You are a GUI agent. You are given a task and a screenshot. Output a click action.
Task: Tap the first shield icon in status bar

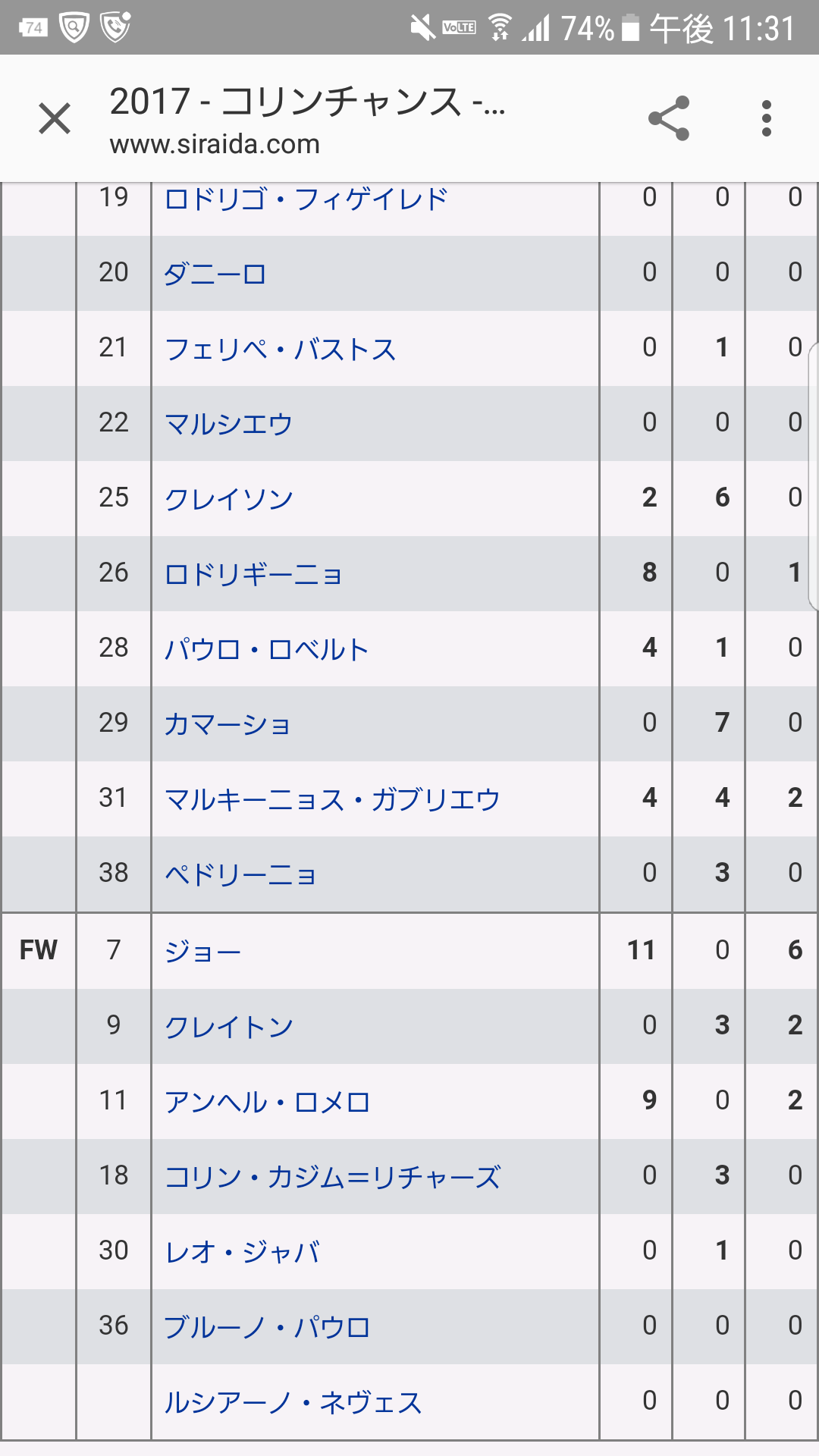pyautogui.click(x=74, y=28)
